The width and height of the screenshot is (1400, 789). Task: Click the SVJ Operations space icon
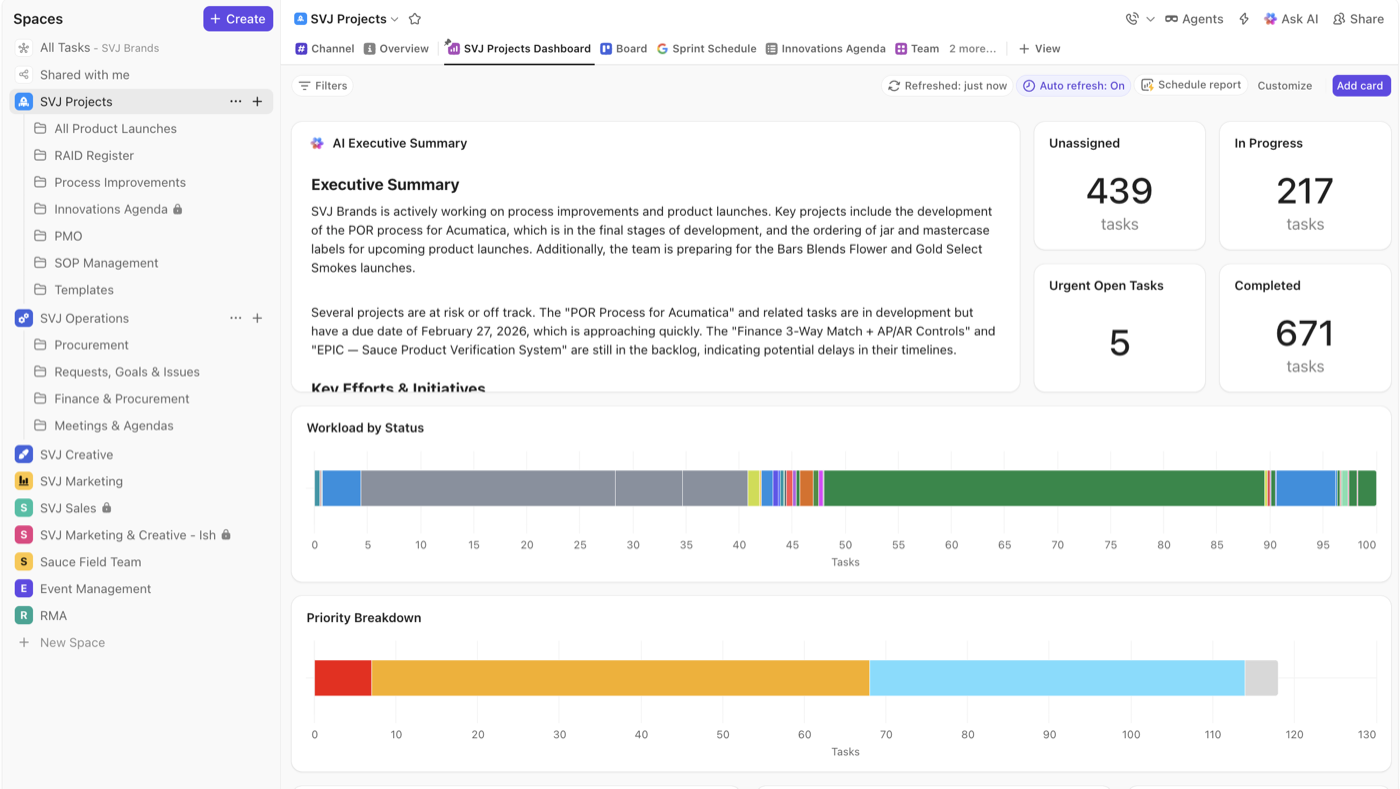(24, 318)
